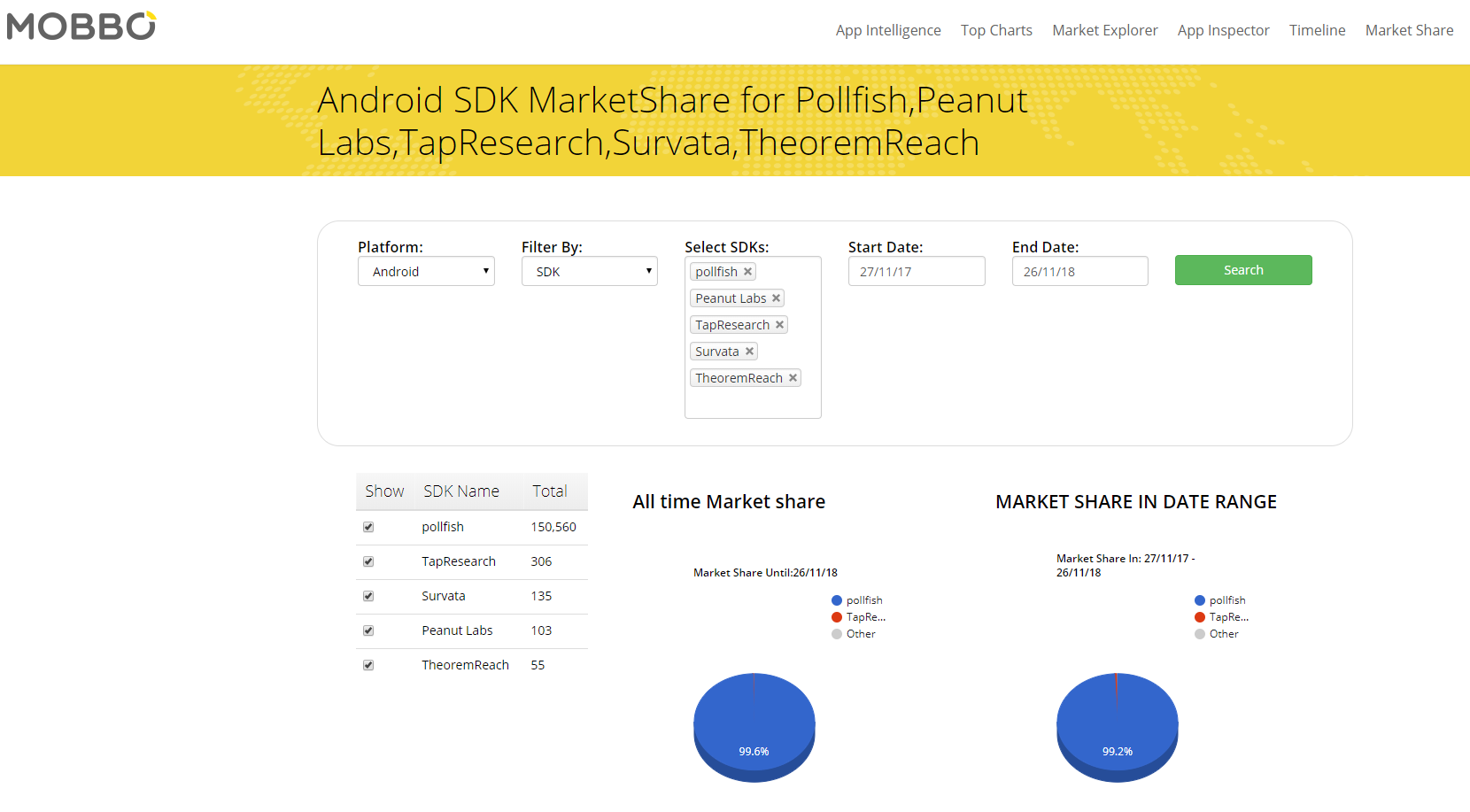Viewport: 1470px width, 812px height.
Task: Click the Start Date field
Action: click(x=917, y=271)
